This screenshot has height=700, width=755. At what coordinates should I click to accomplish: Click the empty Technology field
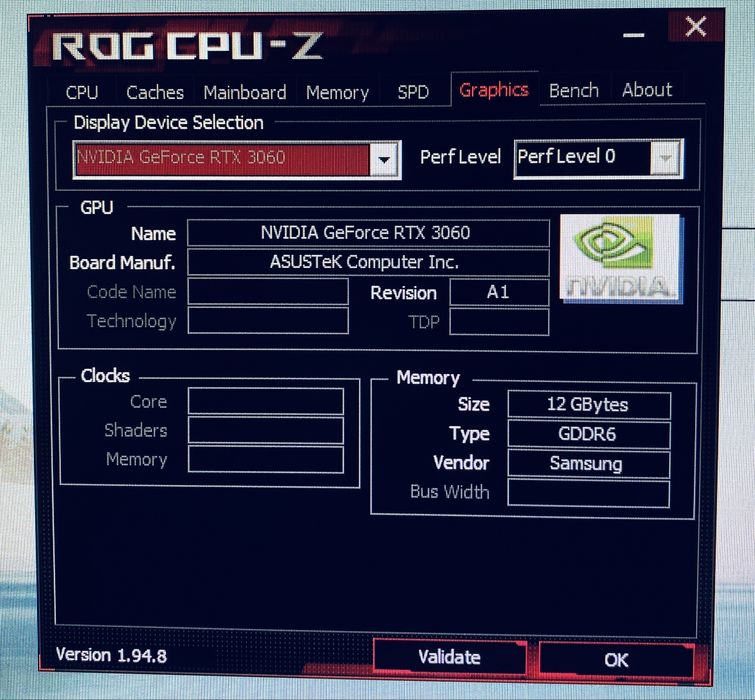268,321
